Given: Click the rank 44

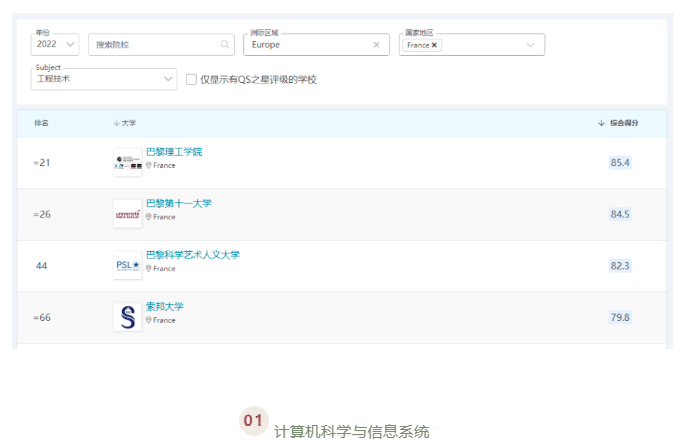Looking at the screenshot, I should (x=41, y=266).
